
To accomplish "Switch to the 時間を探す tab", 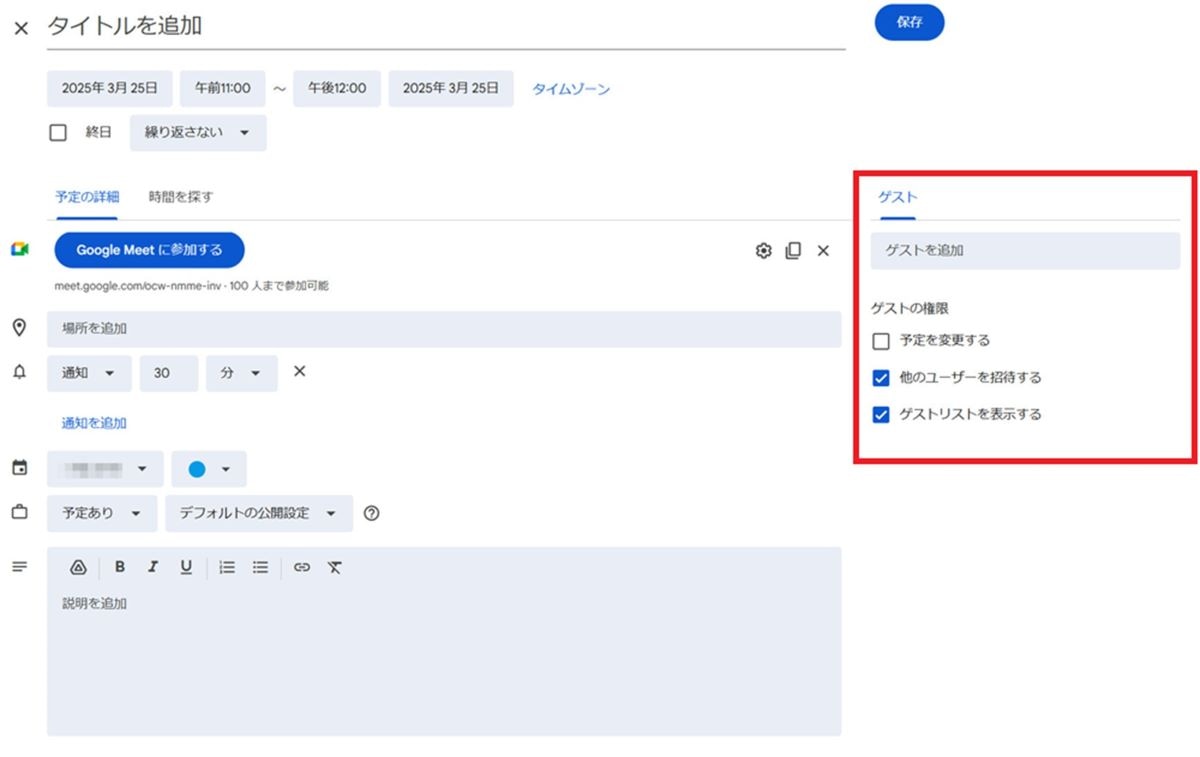I will (x=181, y=197).
